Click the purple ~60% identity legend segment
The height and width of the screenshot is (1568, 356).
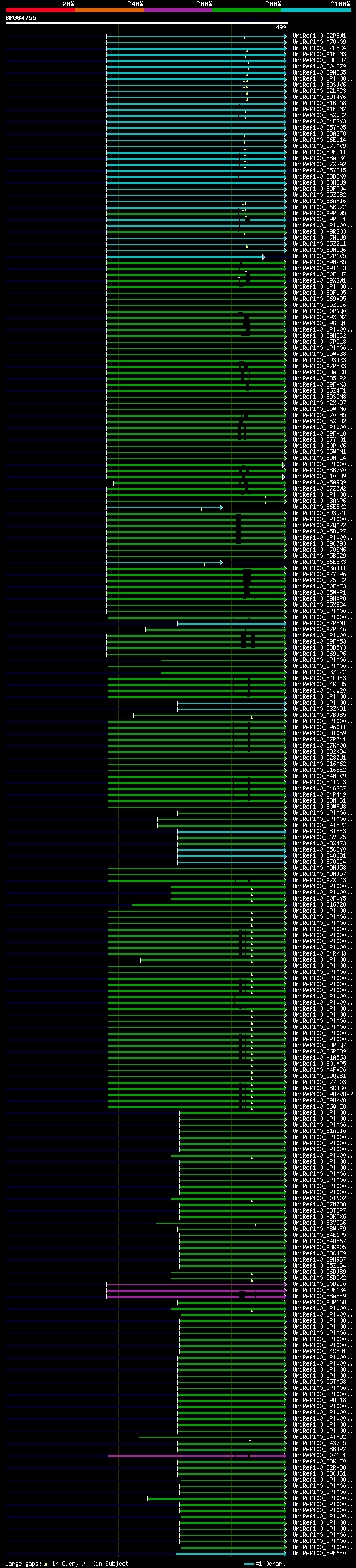coord(177,10)
